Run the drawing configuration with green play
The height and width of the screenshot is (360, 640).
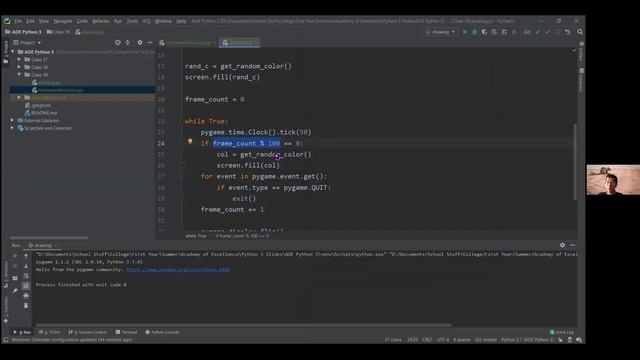pyautogui.click(x=464, y=32)
